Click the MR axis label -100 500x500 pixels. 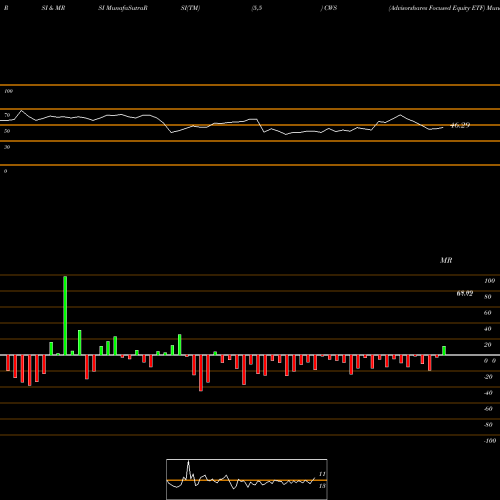(x=490, y=441)
